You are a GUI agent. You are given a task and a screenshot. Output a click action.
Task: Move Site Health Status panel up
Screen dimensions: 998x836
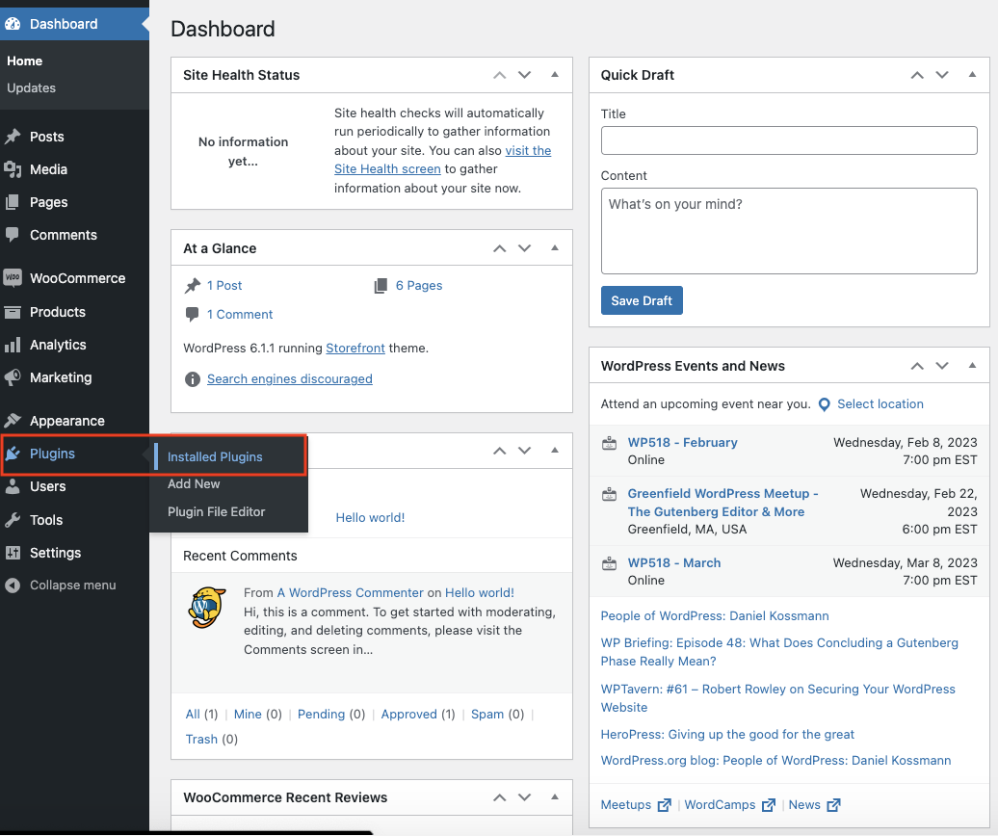pyautogui.click(x=500, y=75)
